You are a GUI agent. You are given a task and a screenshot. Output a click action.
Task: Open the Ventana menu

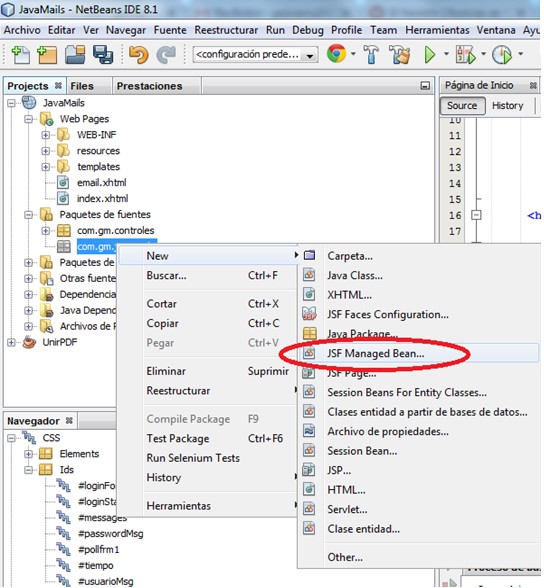[496, 30]
